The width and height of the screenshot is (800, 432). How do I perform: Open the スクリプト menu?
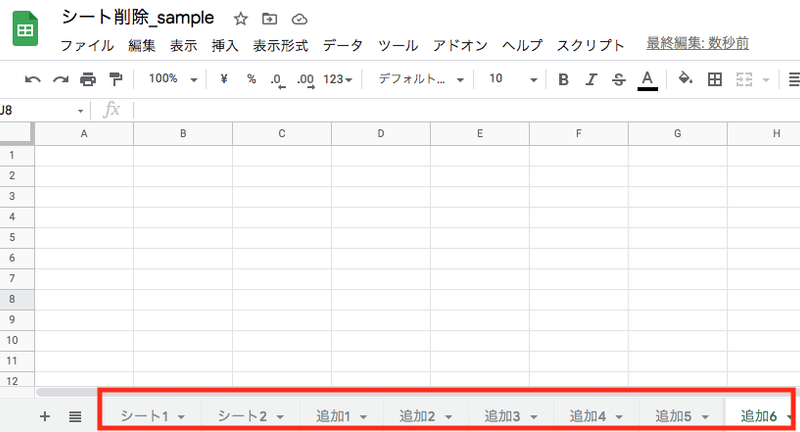tap(590, 45)
